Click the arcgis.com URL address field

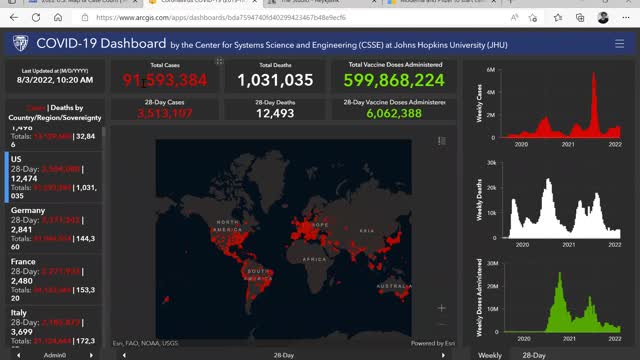(x=221, y=18)
